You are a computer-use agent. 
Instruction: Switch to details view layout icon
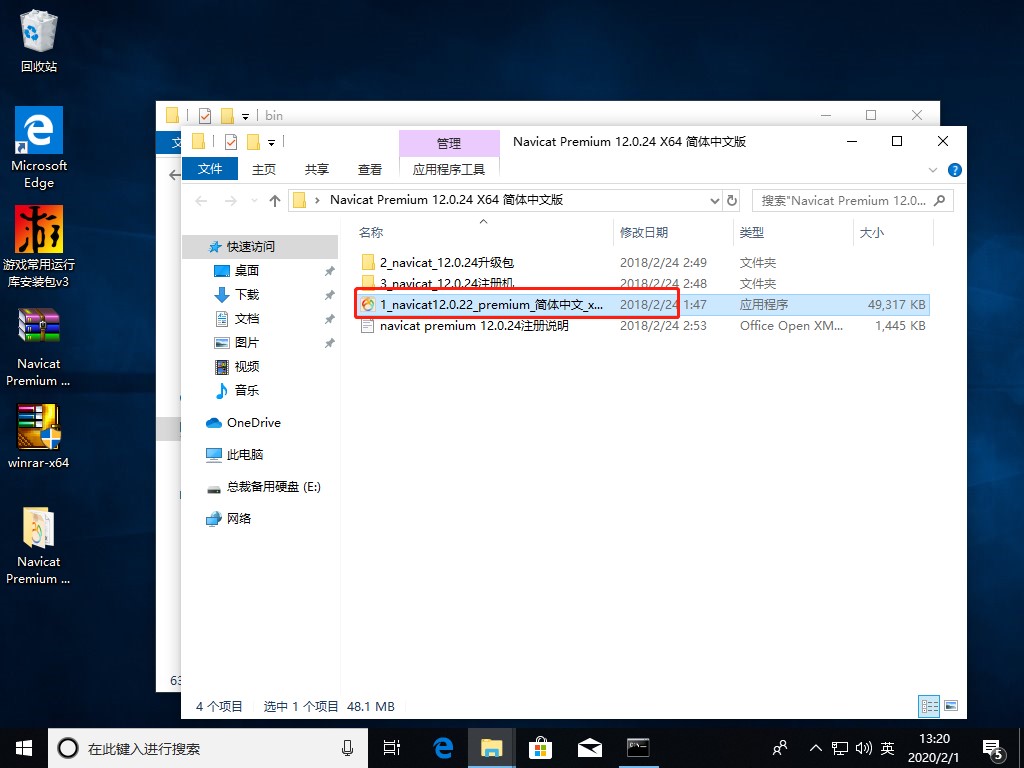click(x=929, y=706)
